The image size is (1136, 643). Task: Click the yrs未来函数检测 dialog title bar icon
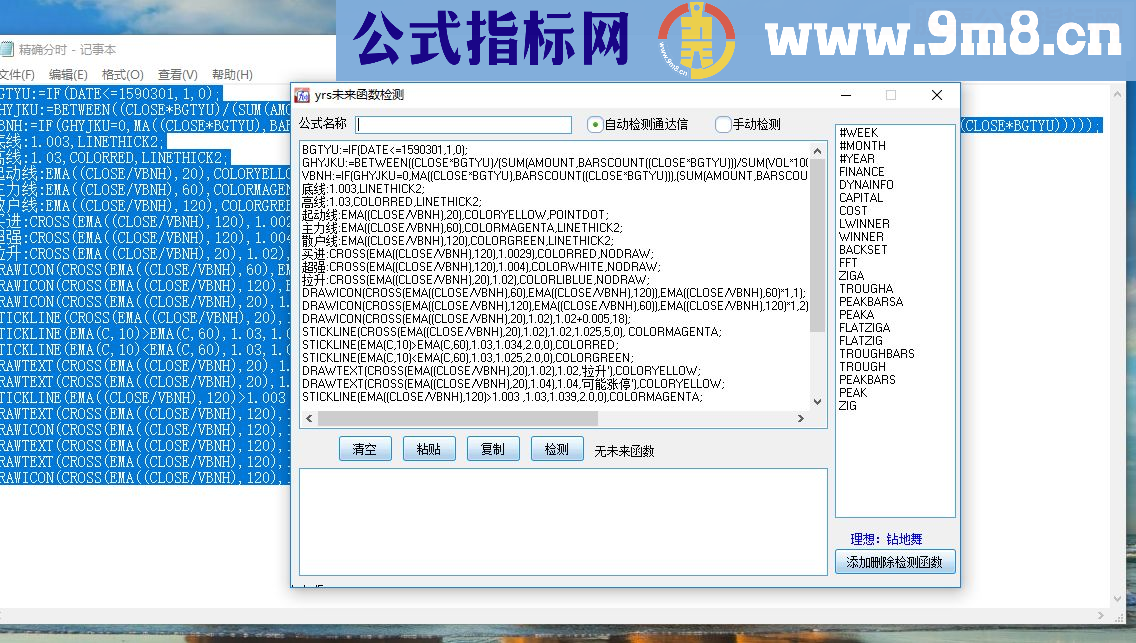pos(303,95)
